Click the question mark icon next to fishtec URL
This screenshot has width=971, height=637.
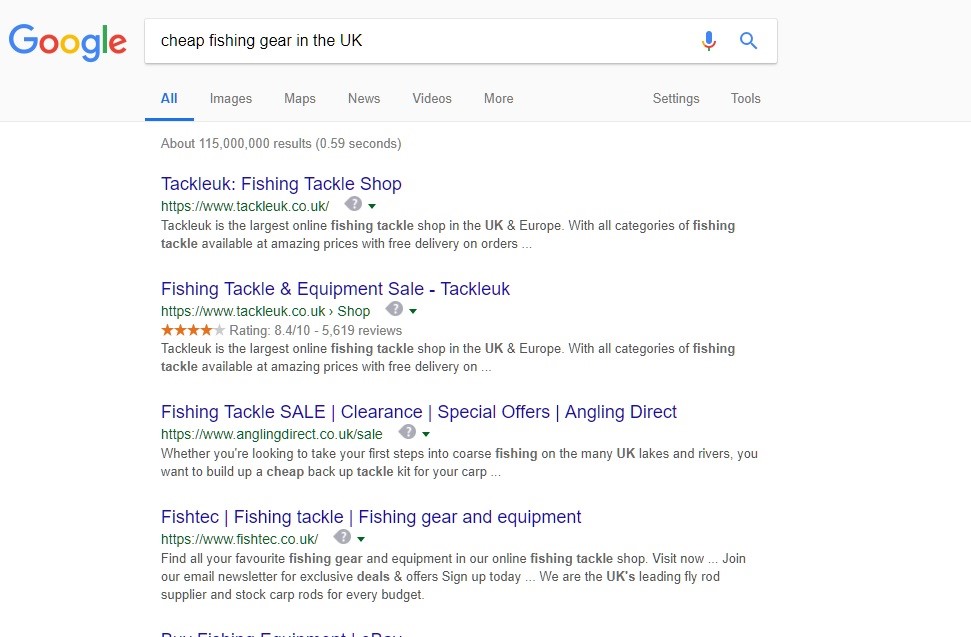tap(342, 536)
